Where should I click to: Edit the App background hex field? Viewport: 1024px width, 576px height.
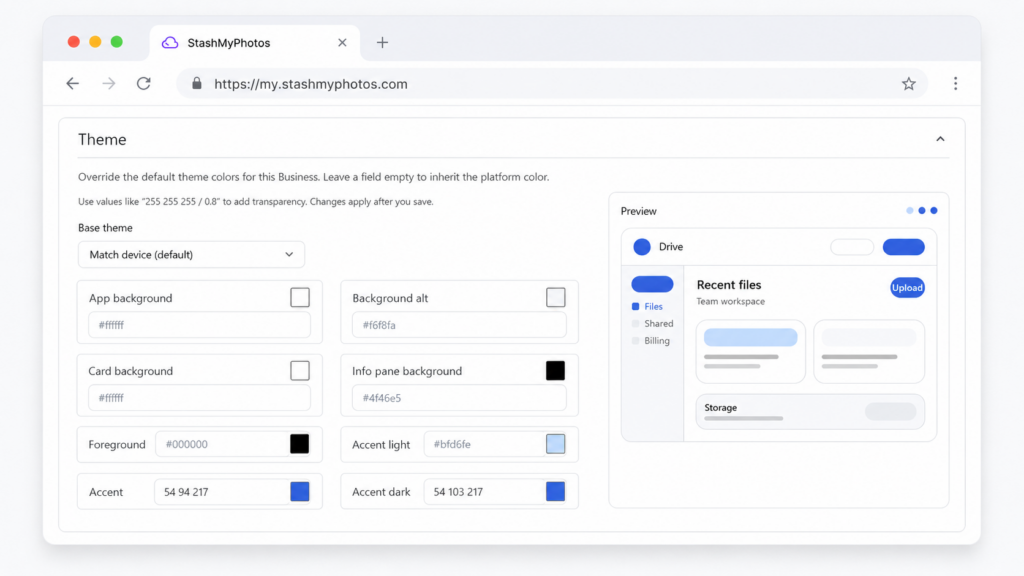point(199,325)
